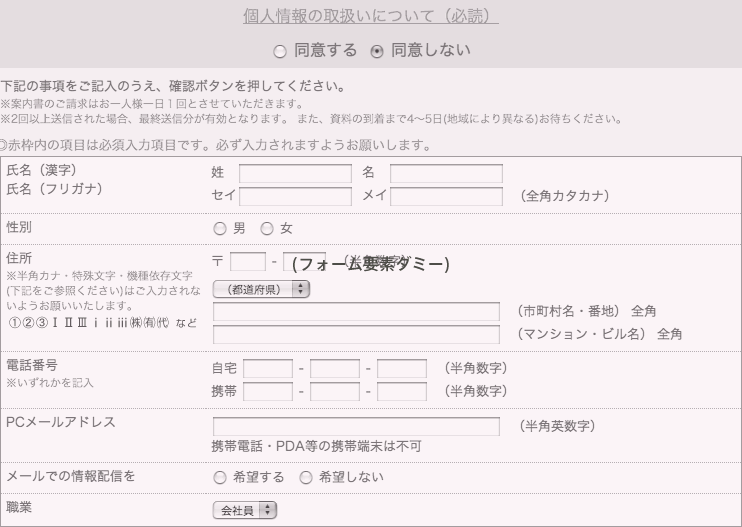742x527 pixels.
Task: Select 希望しない for email delivery
Action: pyautogui.click(x=307, y=477)
